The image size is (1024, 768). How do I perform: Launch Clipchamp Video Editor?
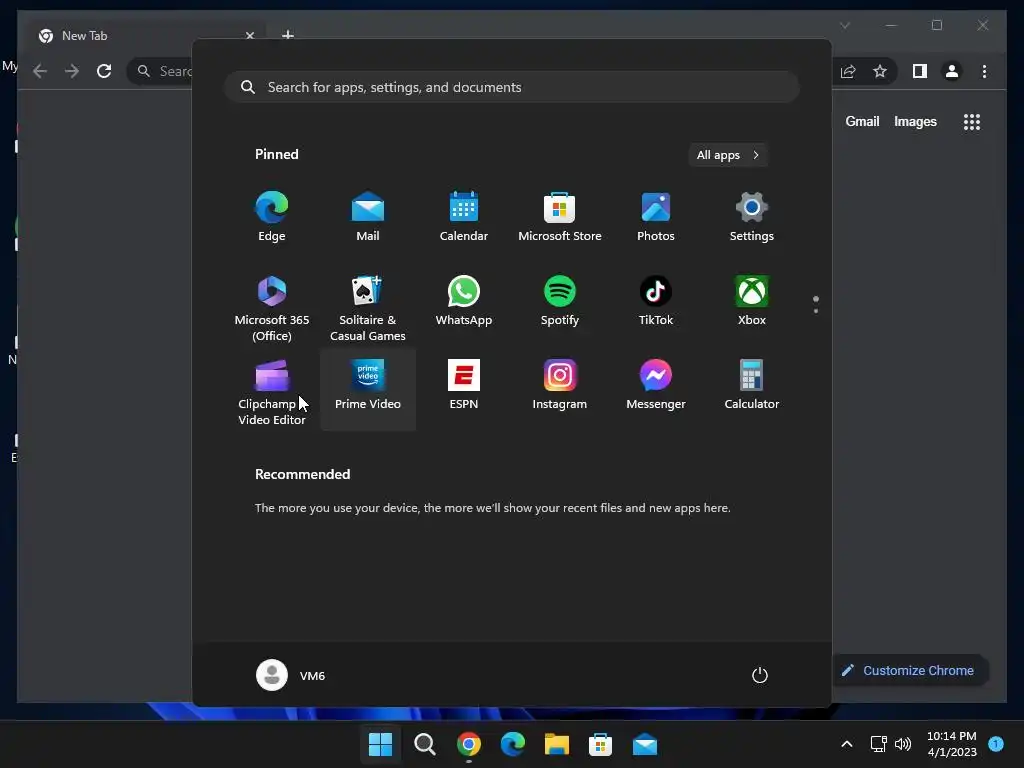pyautogui.click(x=272, y=392)
